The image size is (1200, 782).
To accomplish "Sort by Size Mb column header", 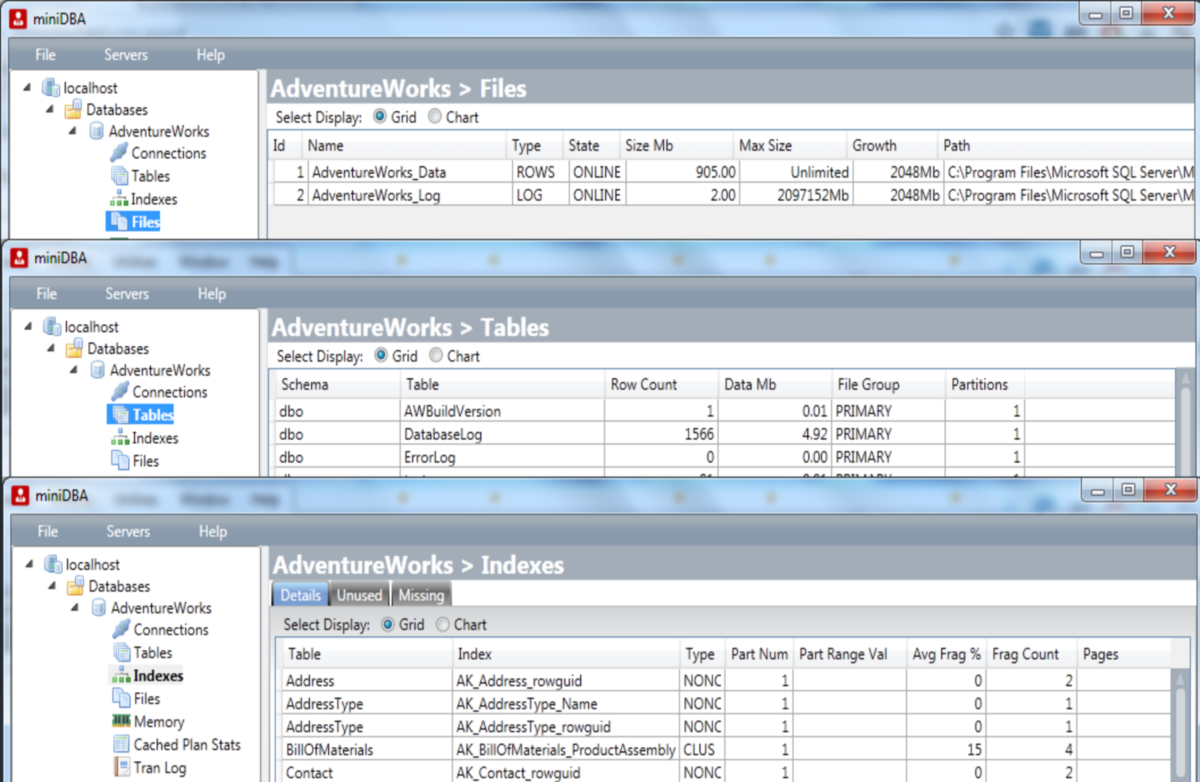I will tap(677, 146).
